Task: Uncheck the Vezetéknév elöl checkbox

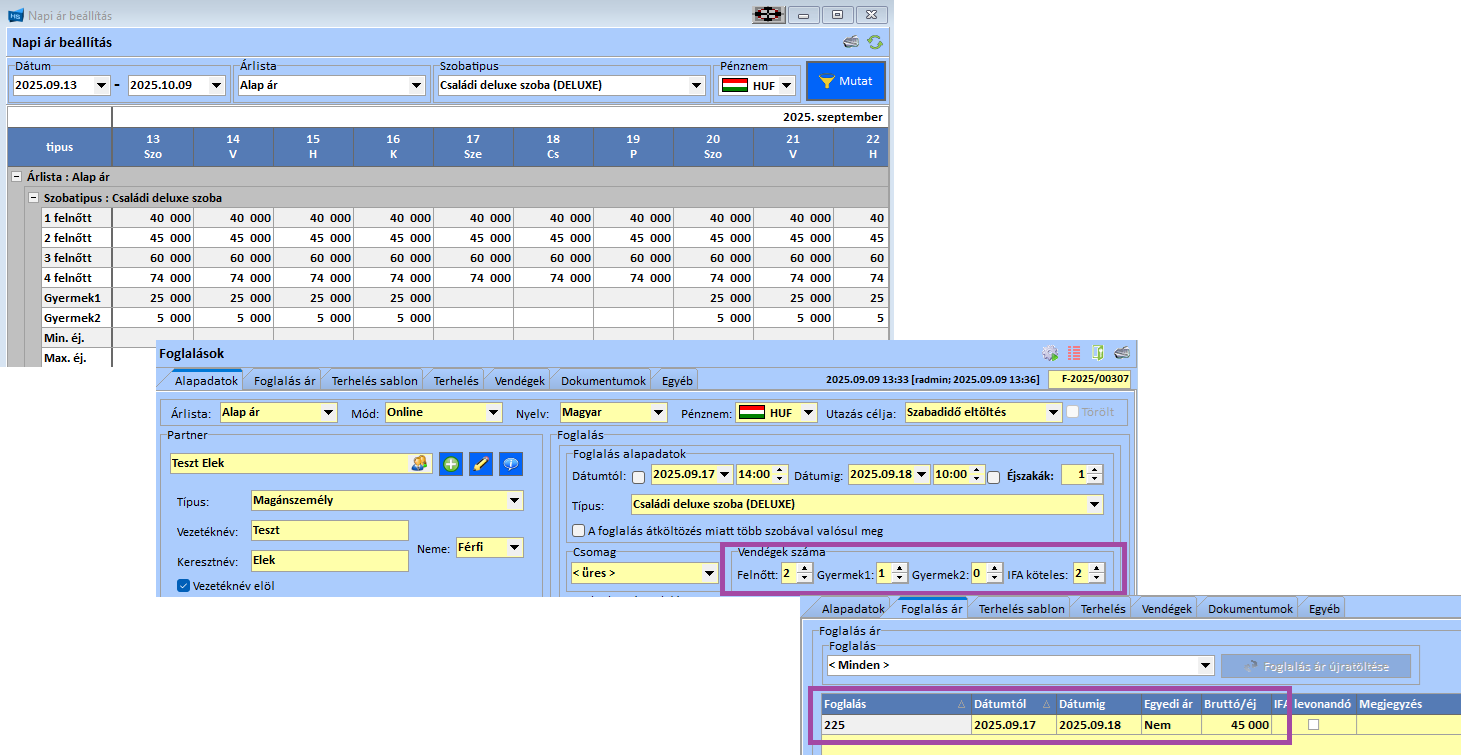Action: [x=183, y=586]
